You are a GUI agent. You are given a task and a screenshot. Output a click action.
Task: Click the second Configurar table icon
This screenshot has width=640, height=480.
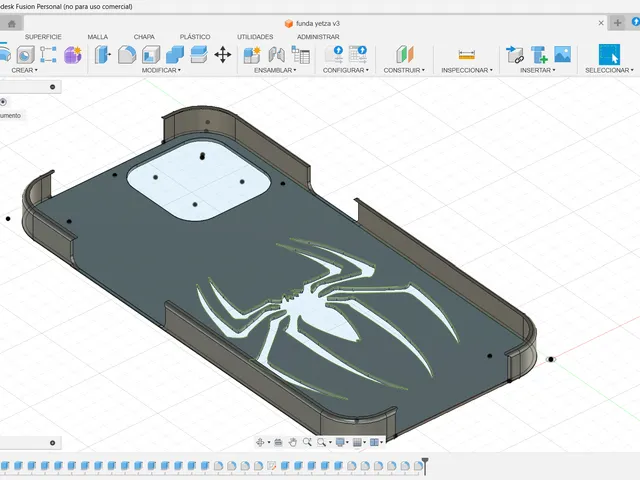tap(358, 55)
